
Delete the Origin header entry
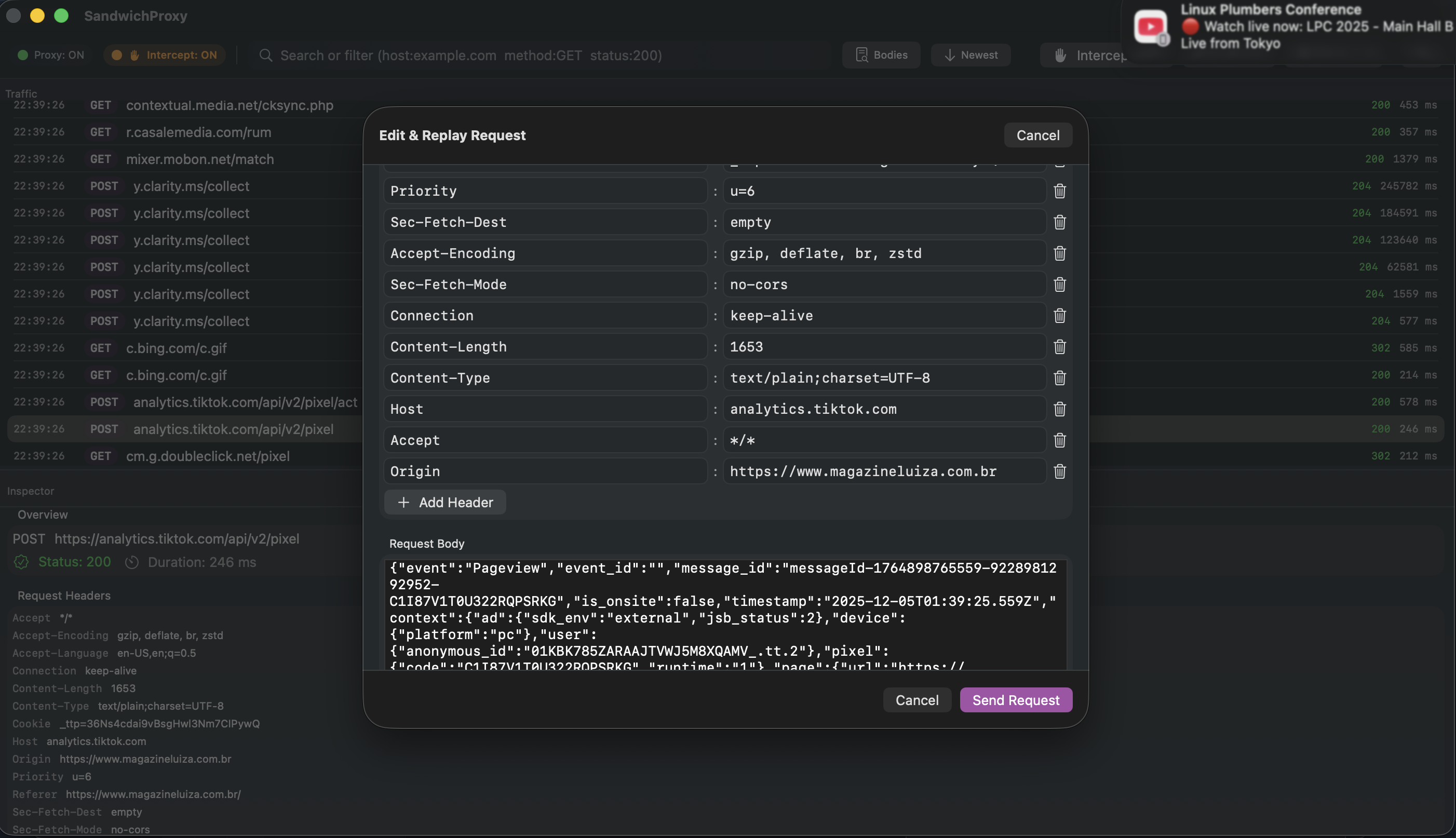pos(1059,471)
